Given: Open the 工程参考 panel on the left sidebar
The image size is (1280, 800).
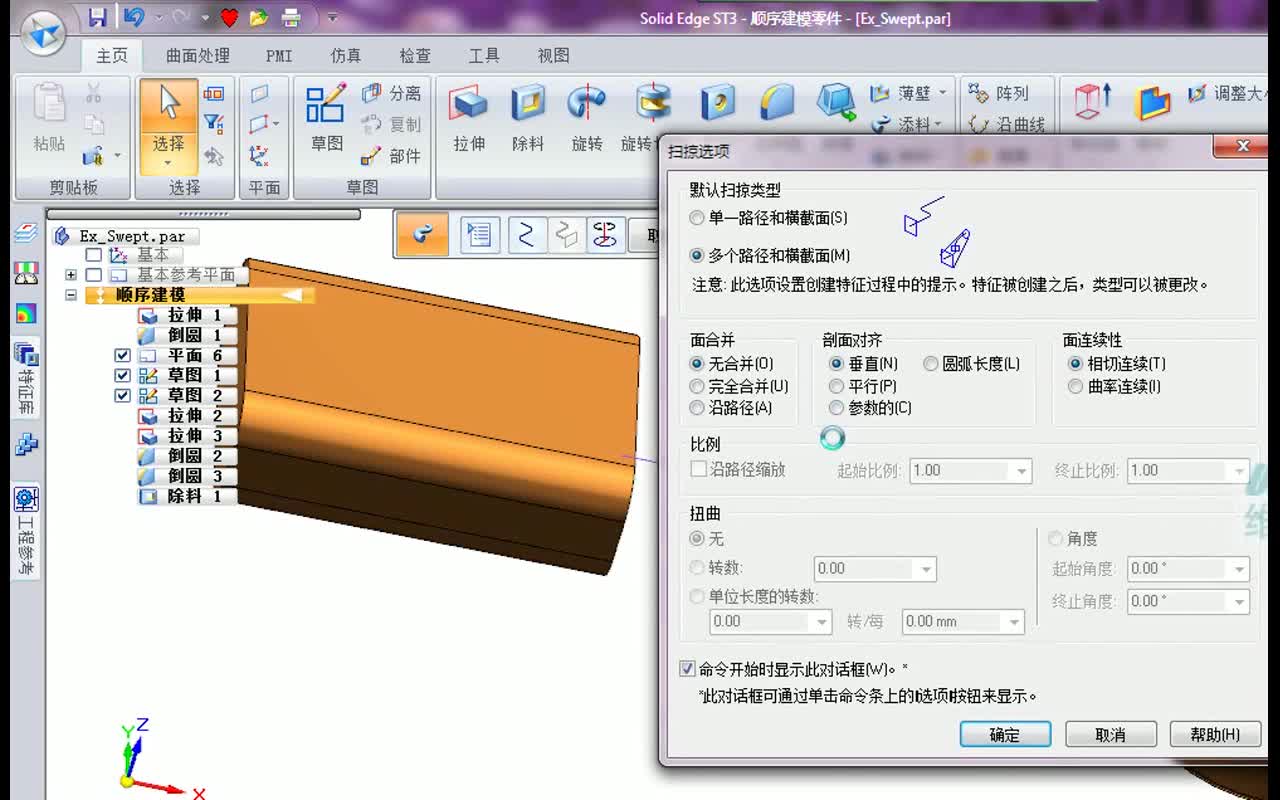Looking at the screenshot, I should pos(25,530).
